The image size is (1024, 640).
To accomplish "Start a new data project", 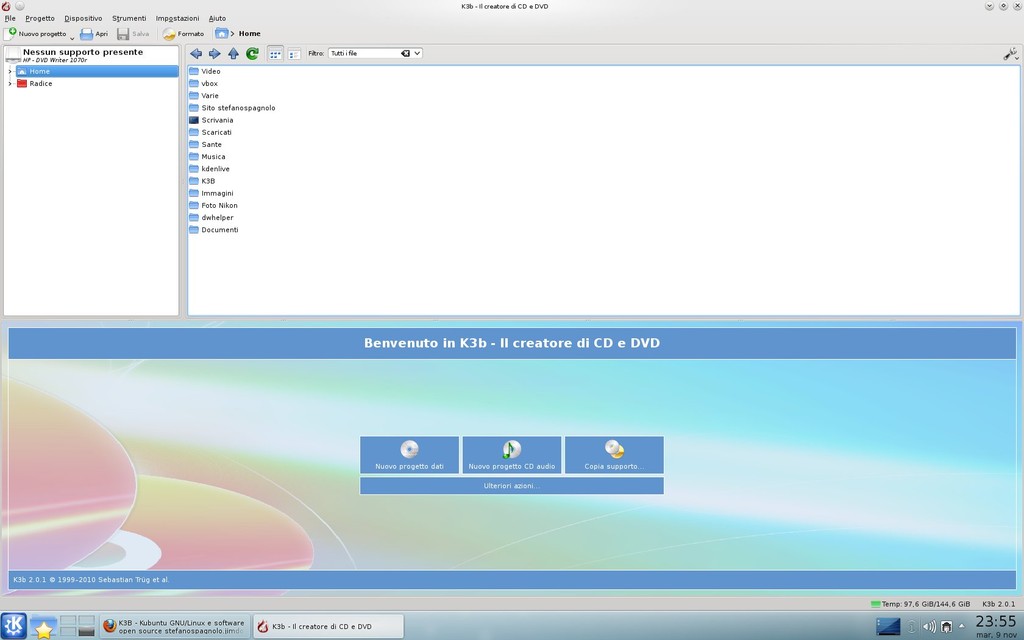I will click(x=409, y=455).
